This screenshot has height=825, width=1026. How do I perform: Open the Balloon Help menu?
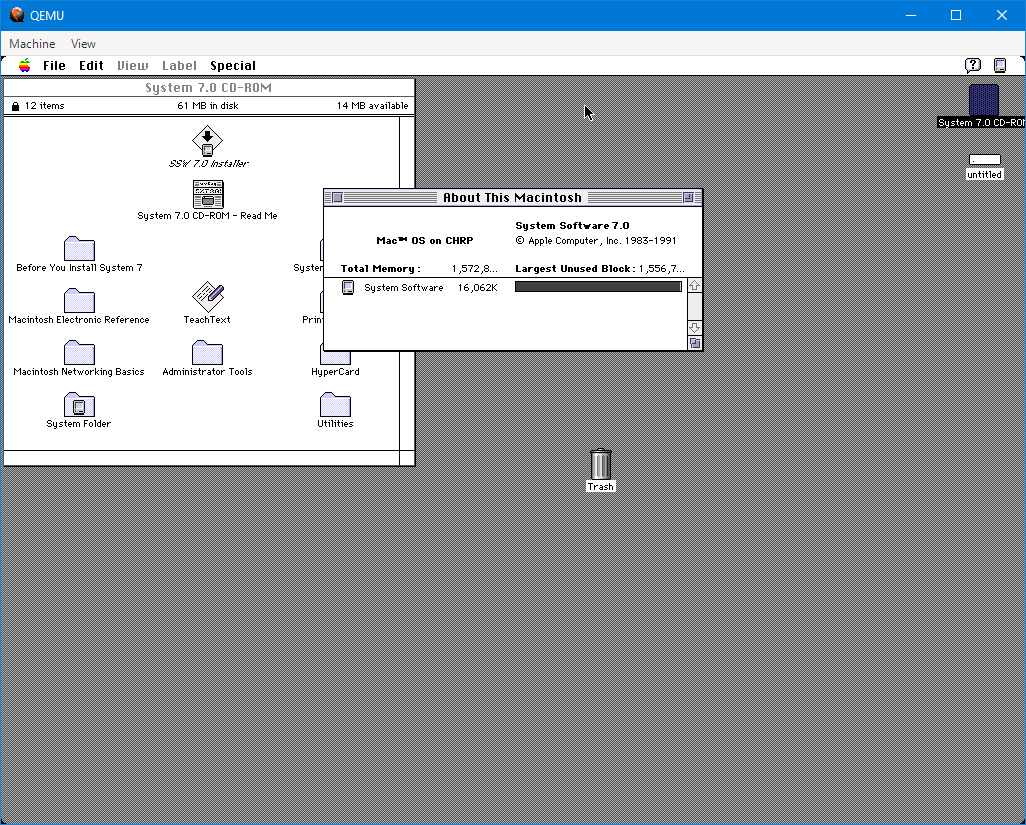(972, 66)
